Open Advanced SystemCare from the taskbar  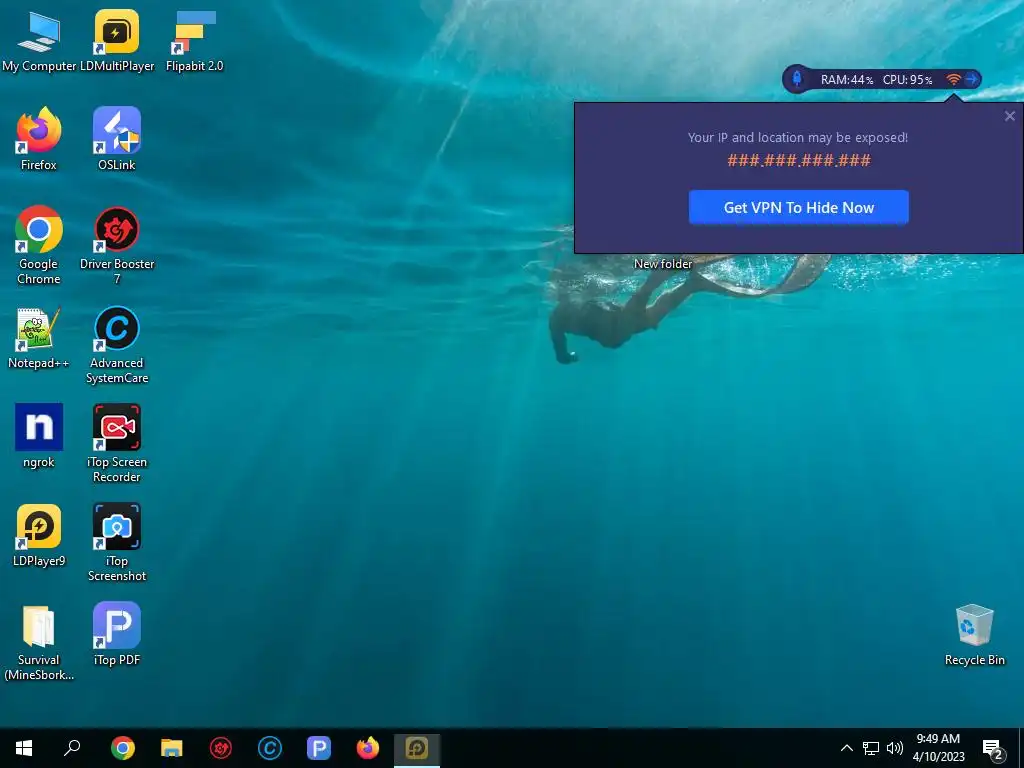coord(270,748)
